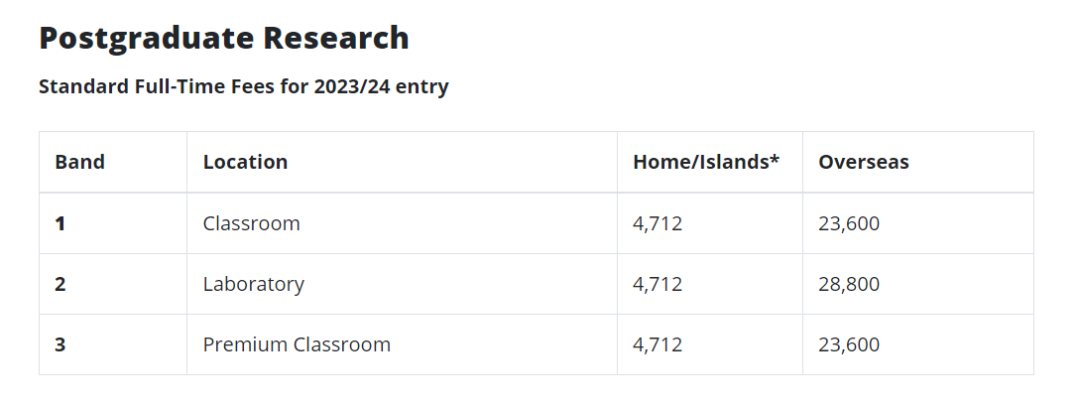Click the 4,712 Home fee for Premium Classroom

[x=658, y=345]
